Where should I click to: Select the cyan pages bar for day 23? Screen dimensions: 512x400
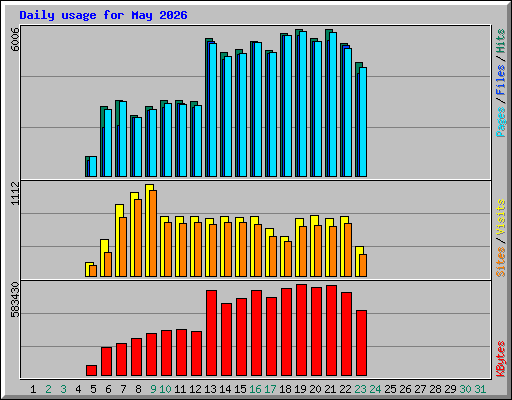(x=363, y=122)
